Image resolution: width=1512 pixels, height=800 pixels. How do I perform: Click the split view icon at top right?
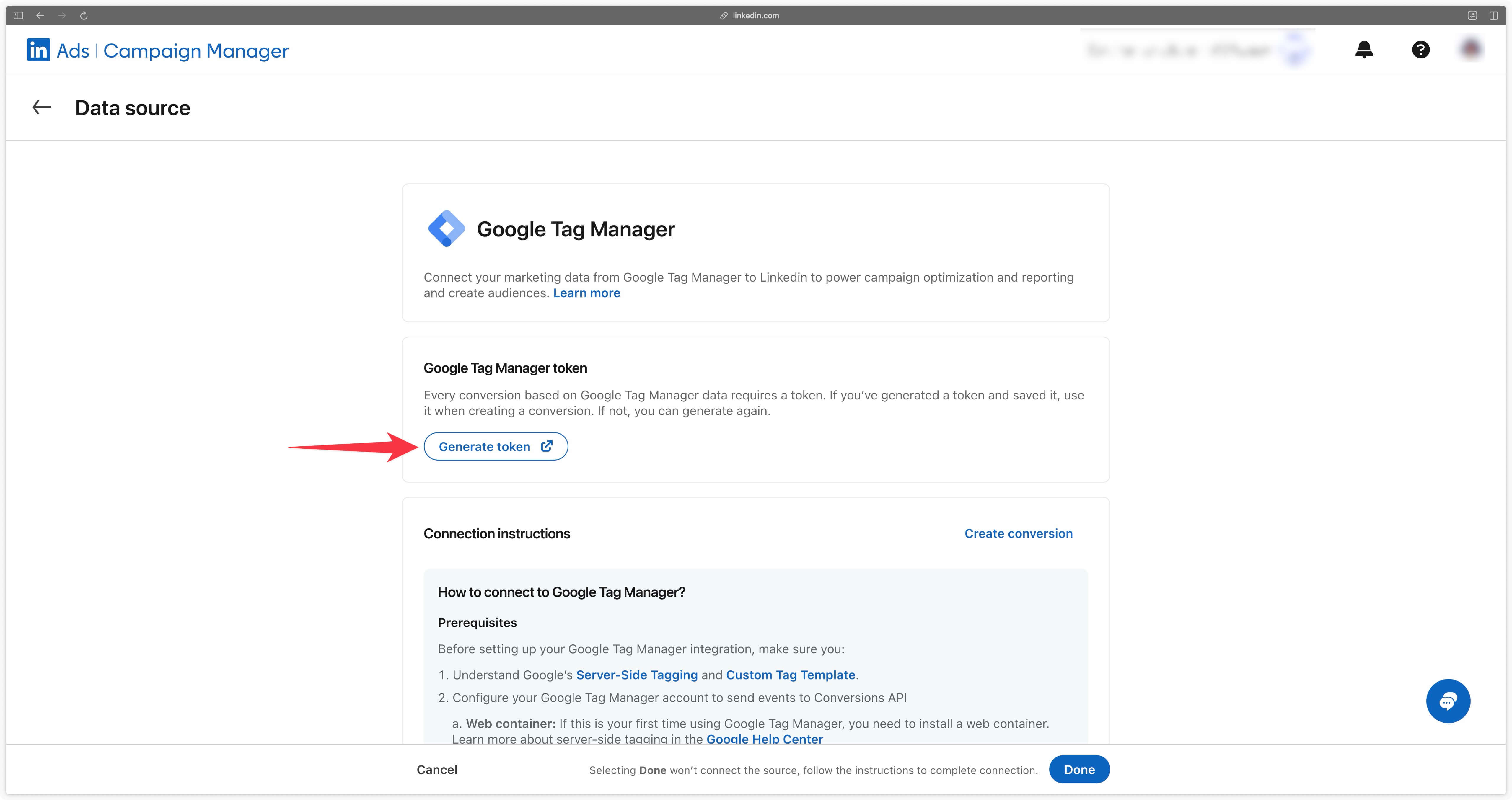[x=1493, y=16]
